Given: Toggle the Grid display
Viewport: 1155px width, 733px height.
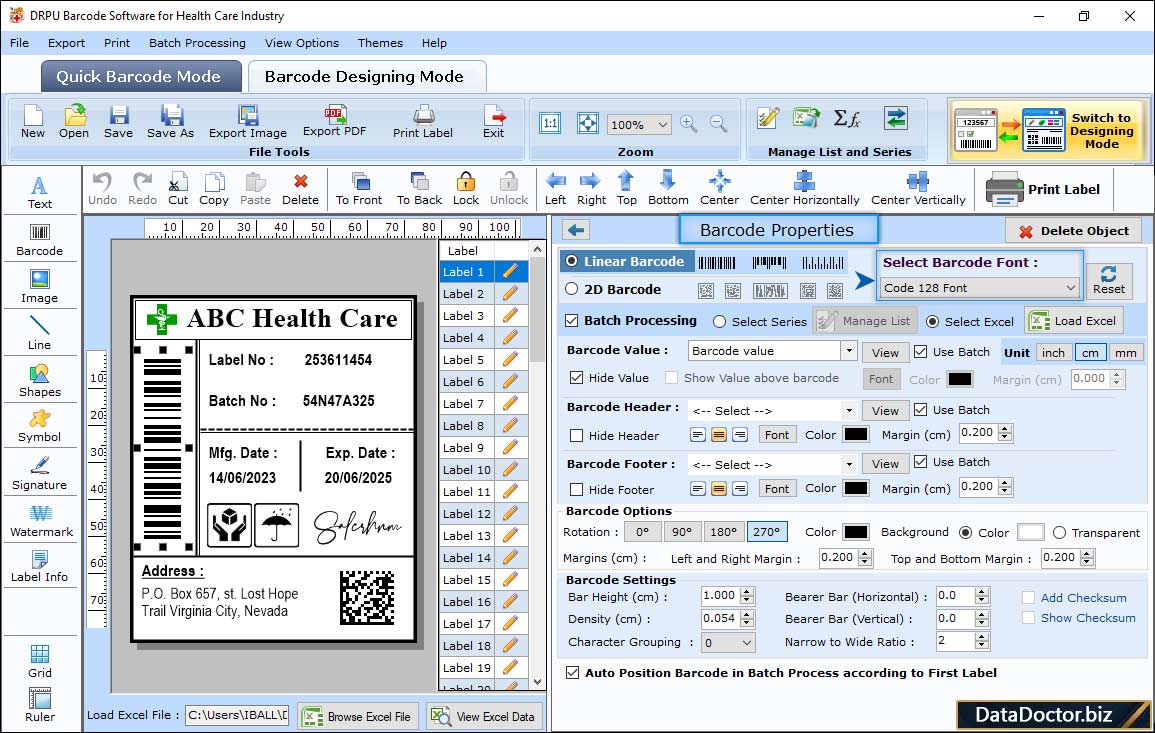Looking at the screenshot, I should pyautogui.click(x=40, y=661).
